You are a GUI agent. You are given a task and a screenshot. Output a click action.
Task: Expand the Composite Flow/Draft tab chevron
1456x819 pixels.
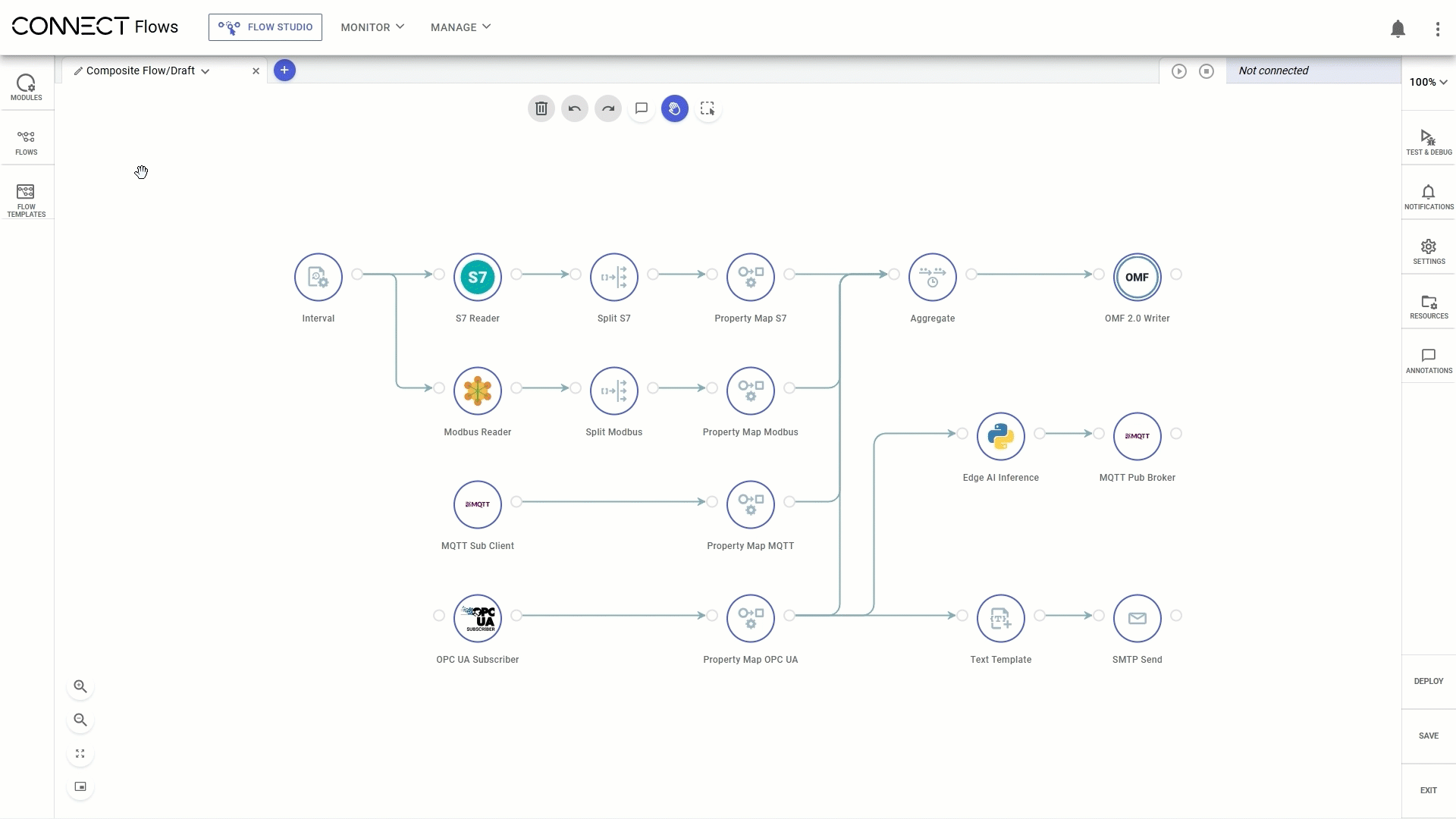tap(206, 71)
